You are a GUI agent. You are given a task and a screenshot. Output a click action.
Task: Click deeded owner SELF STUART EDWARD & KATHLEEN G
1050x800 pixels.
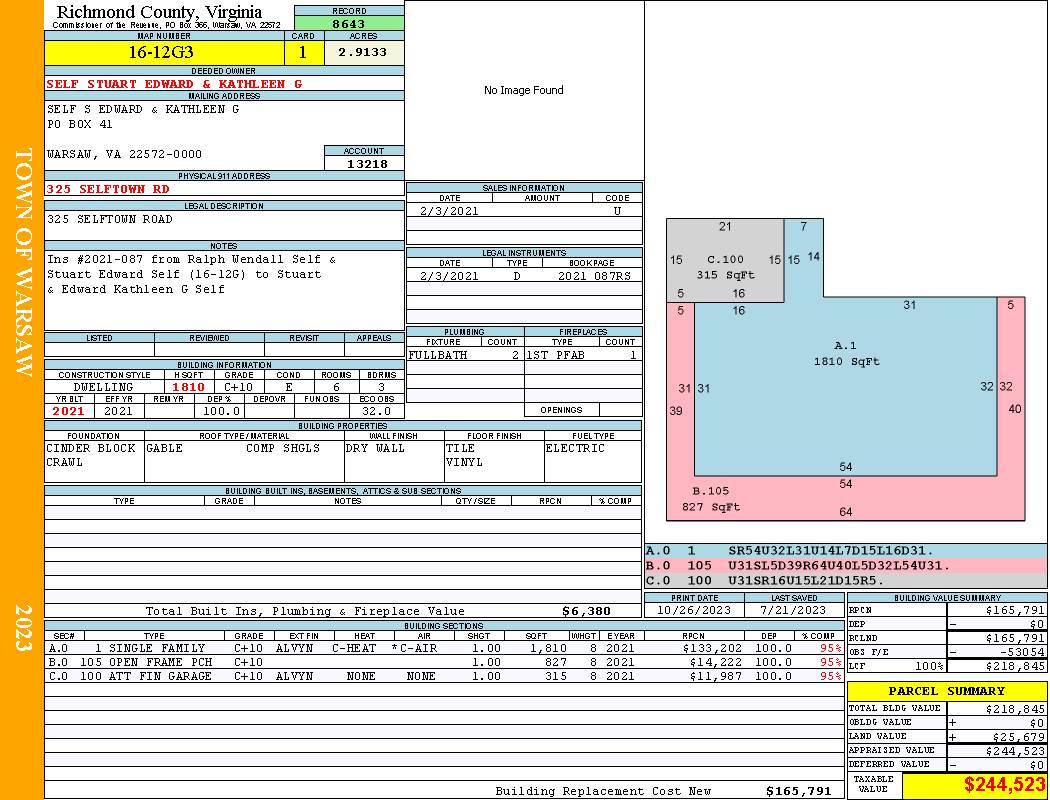pyautogui.click(x=174, y=84)
